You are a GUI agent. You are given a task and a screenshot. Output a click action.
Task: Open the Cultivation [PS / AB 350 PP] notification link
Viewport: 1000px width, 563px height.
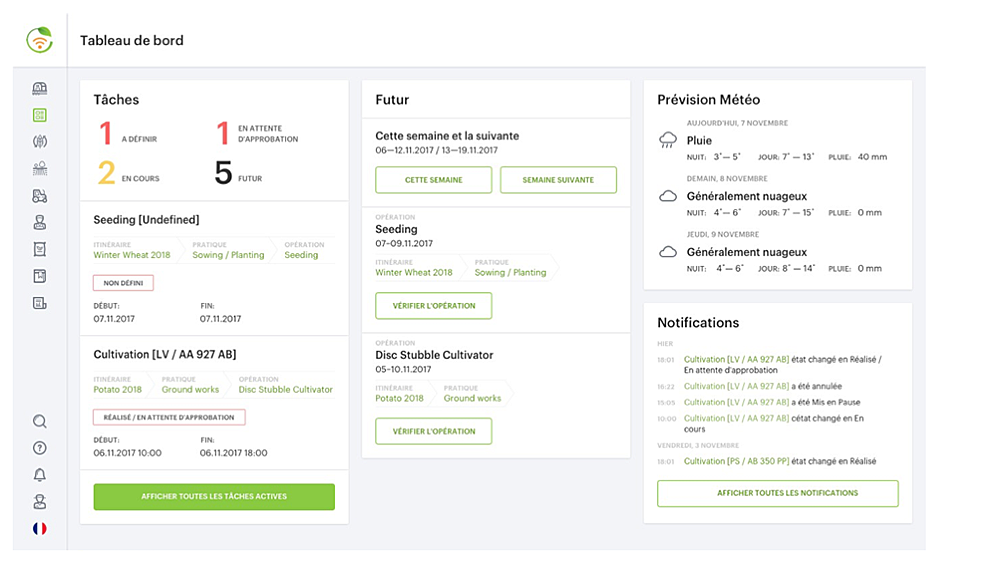[x=736, y=461]
